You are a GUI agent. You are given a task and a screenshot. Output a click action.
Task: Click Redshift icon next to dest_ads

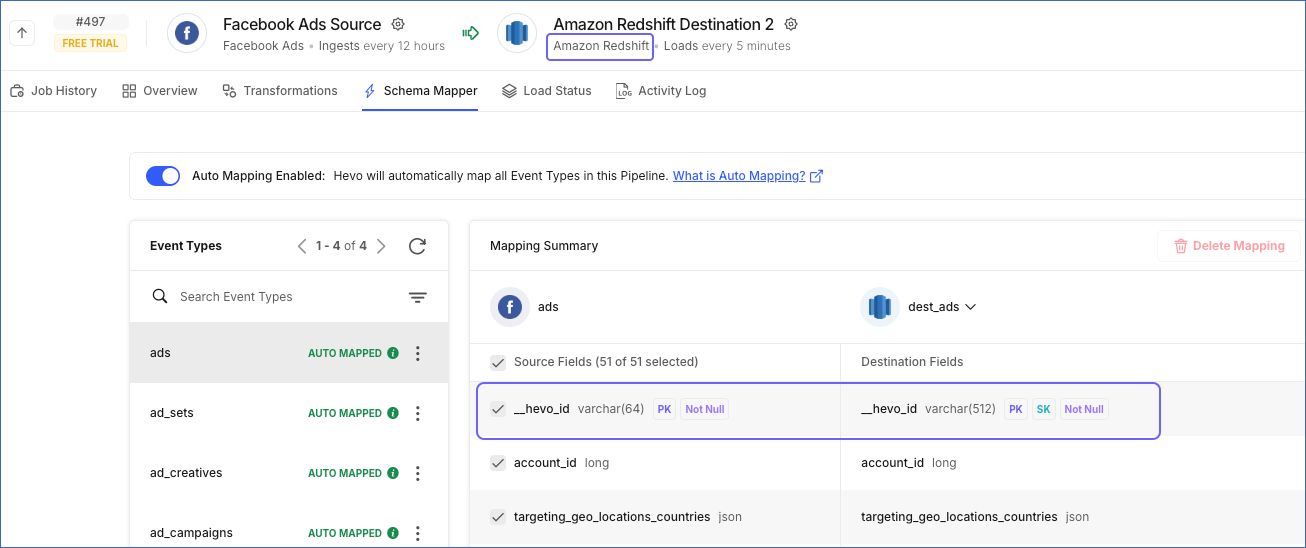click(880, 307)
